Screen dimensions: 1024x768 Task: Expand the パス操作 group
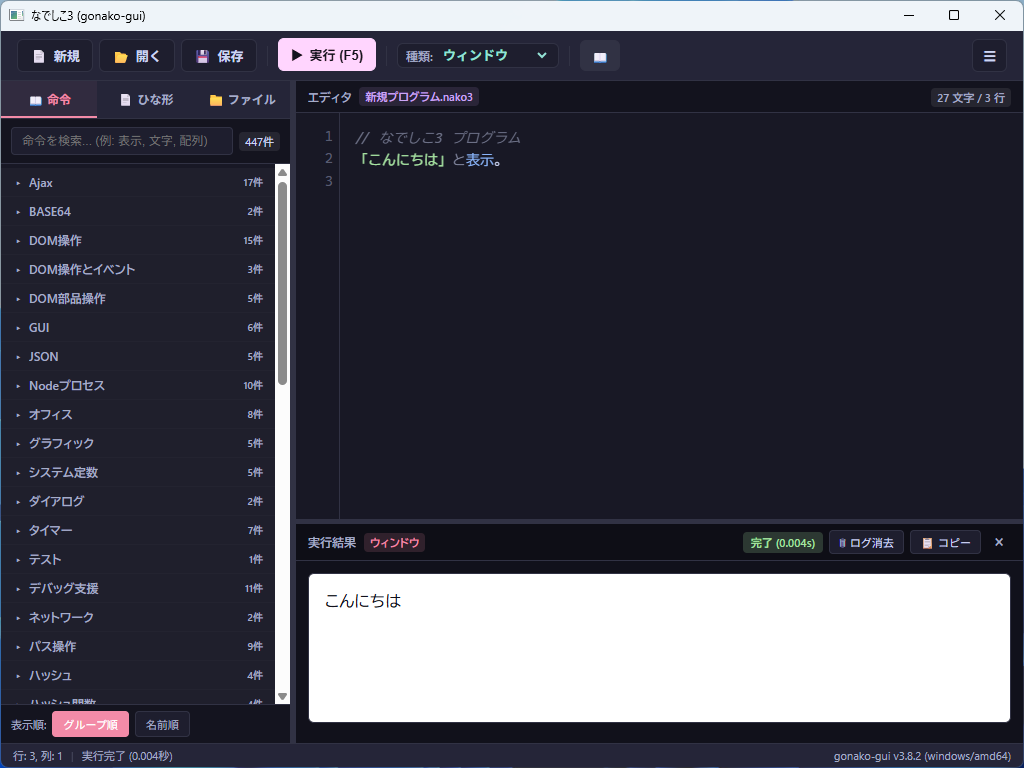pyautogui.click(x=138, y=647)
